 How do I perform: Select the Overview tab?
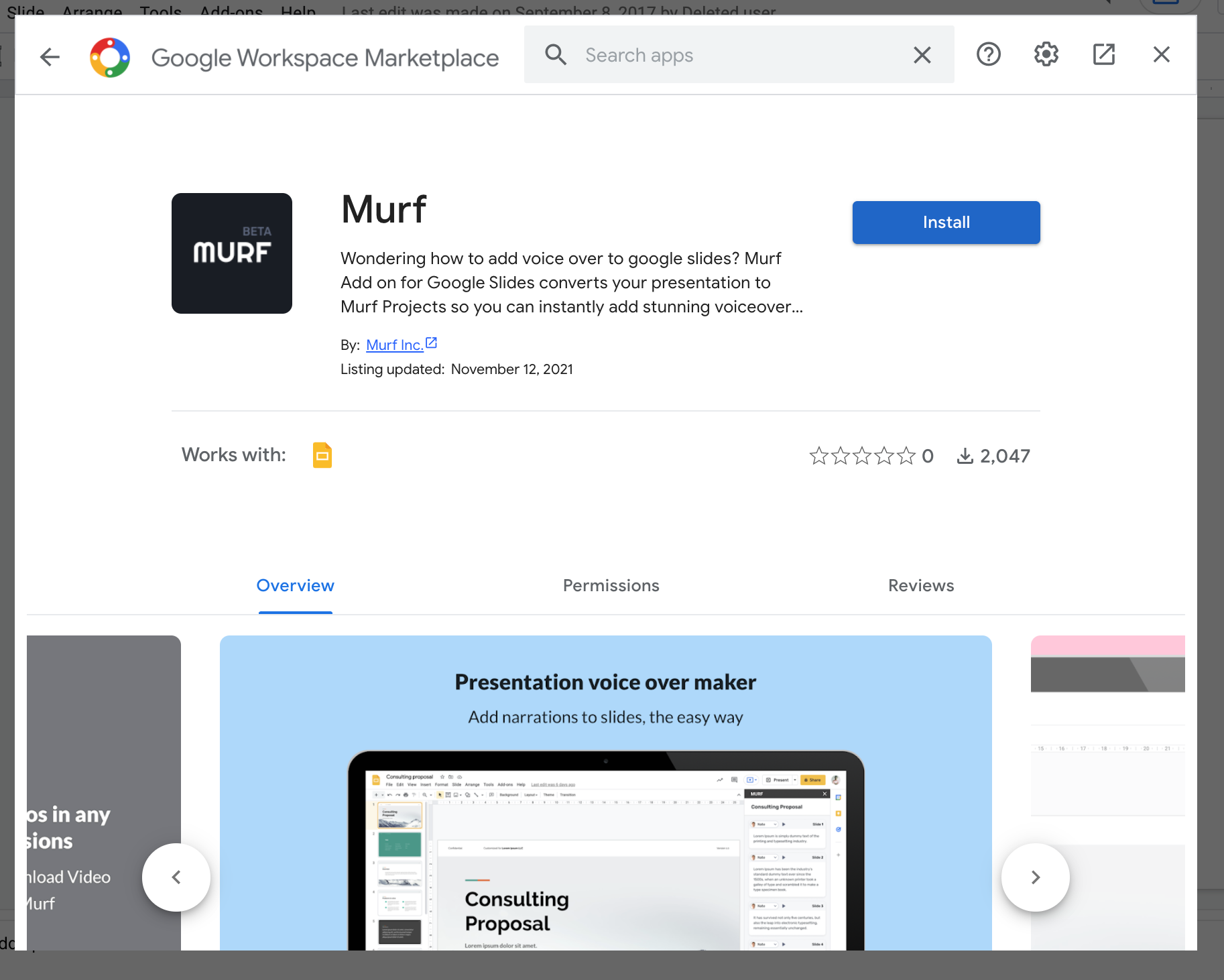pos(296,586)
